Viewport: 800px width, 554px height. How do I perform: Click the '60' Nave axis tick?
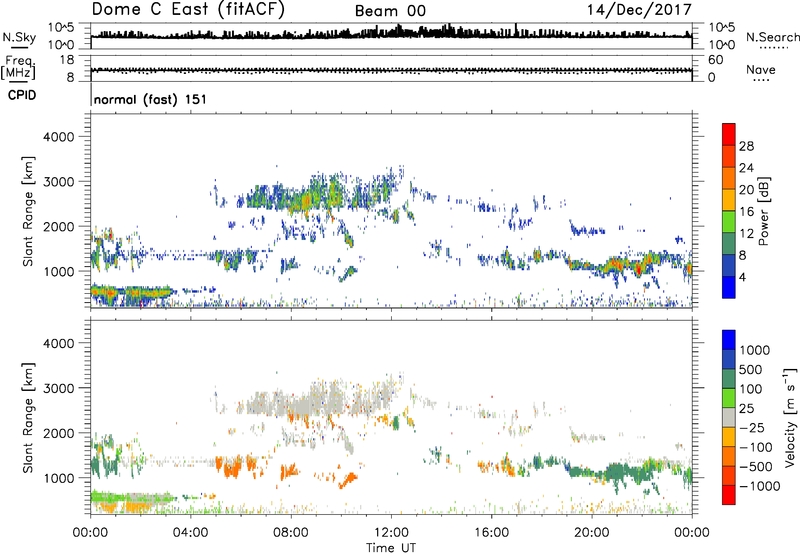pos(715,60)
